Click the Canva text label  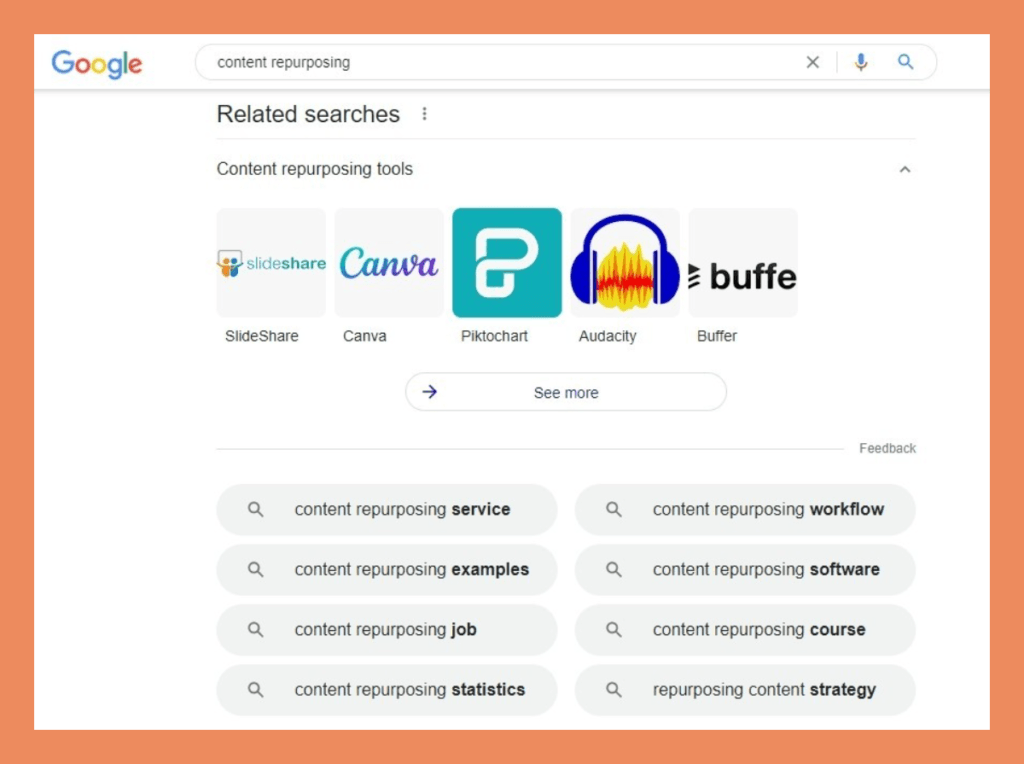click(364, 336)
